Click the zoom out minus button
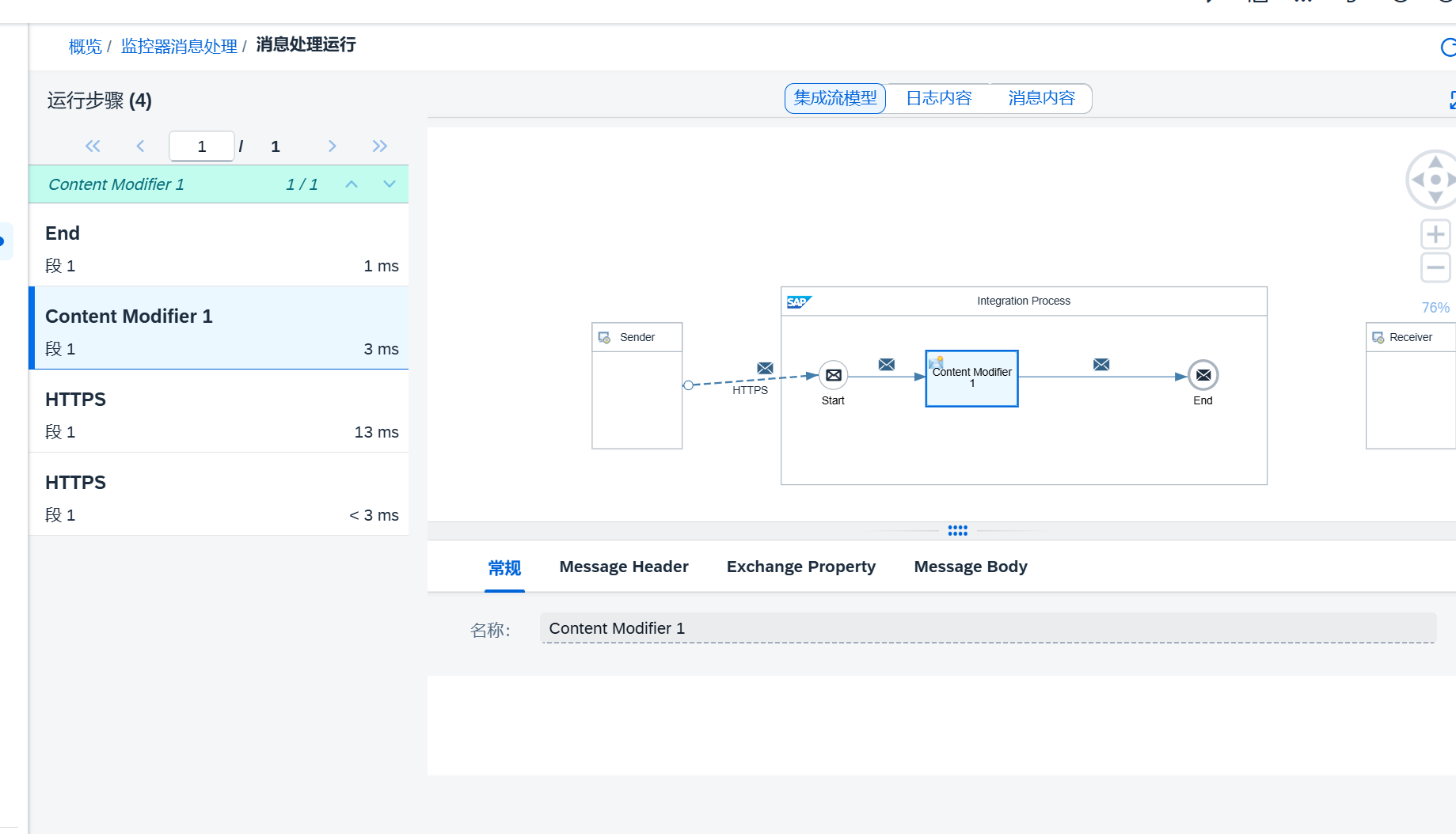Viewport: 1456px width, 834px height. tap(1435, 267)
